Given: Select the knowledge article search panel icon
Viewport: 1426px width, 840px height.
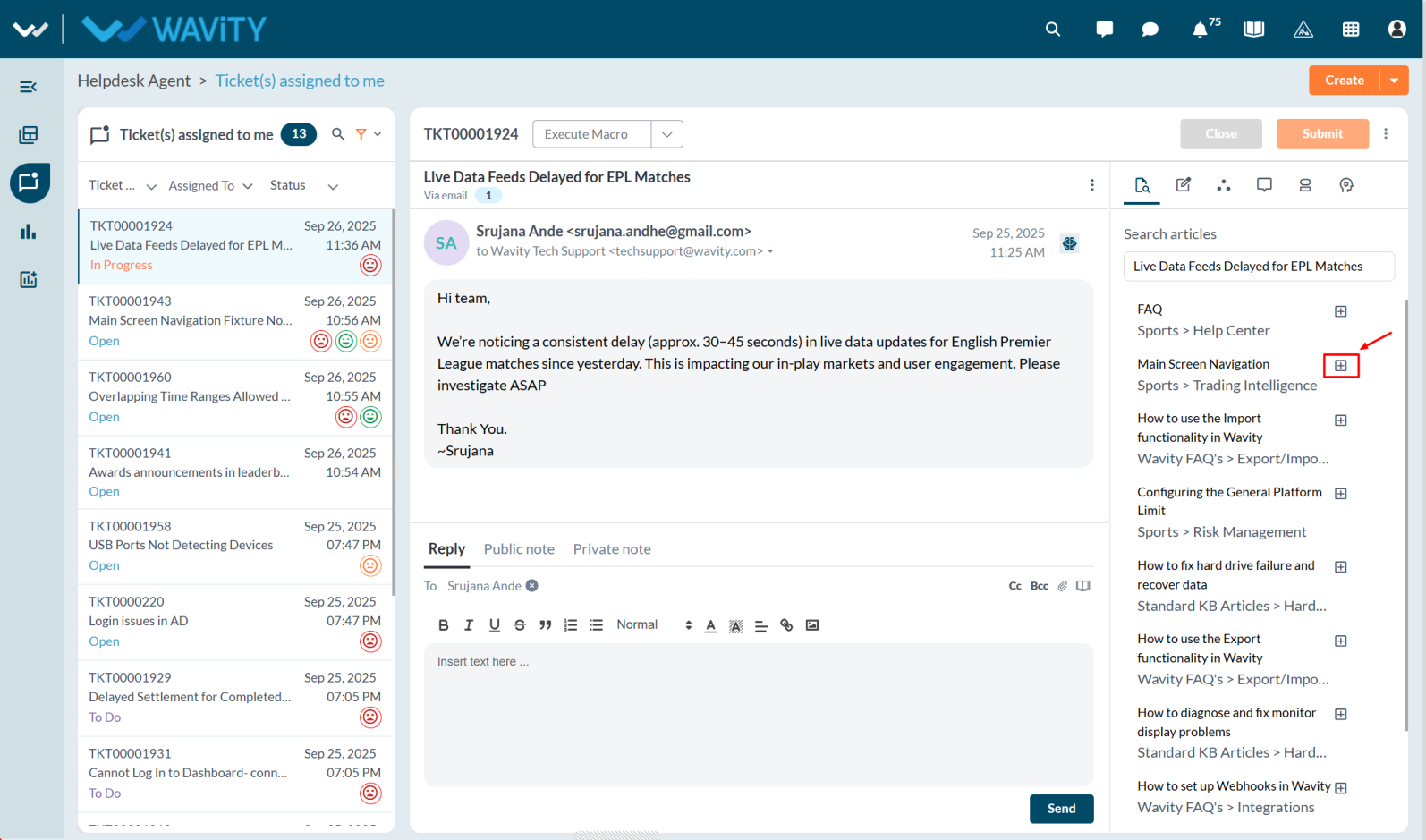Looking at the screenshot, I should coord(1142,185).
